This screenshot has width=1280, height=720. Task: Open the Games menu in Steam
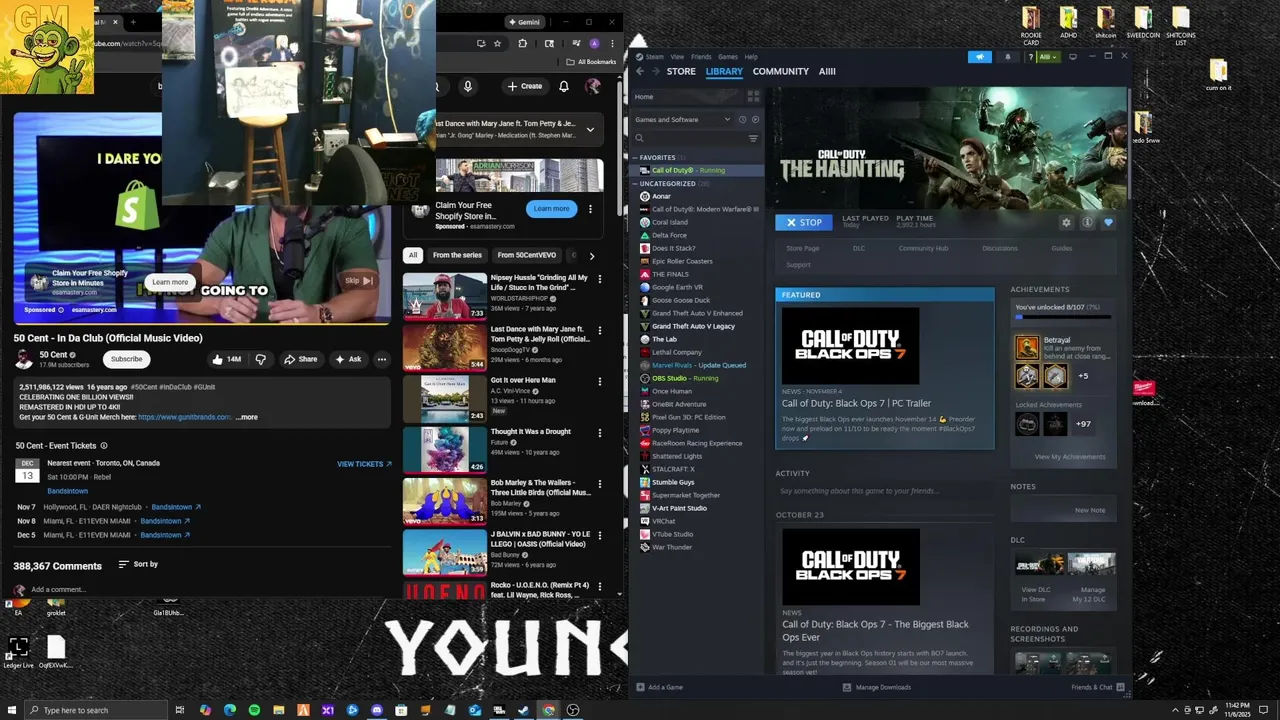tap(728, 57)
